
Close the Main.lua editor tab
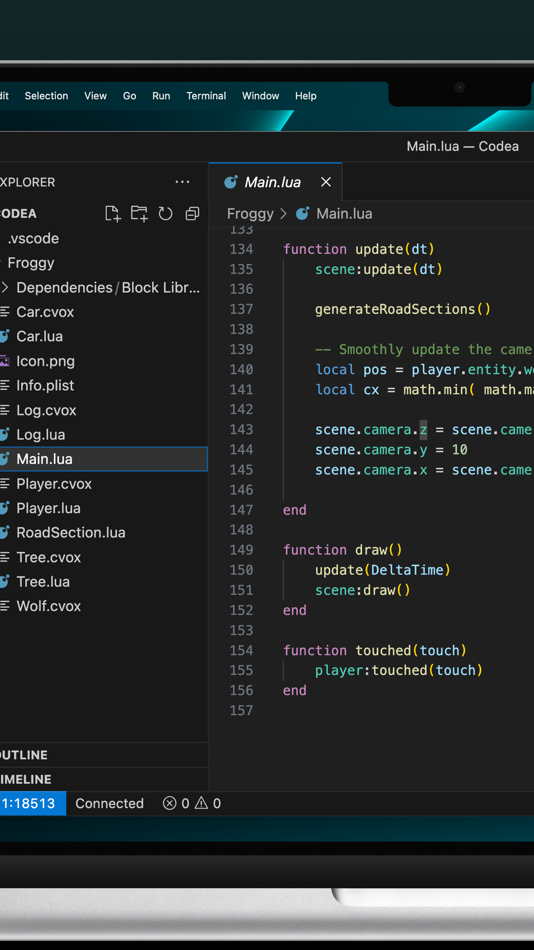point(325,182)
